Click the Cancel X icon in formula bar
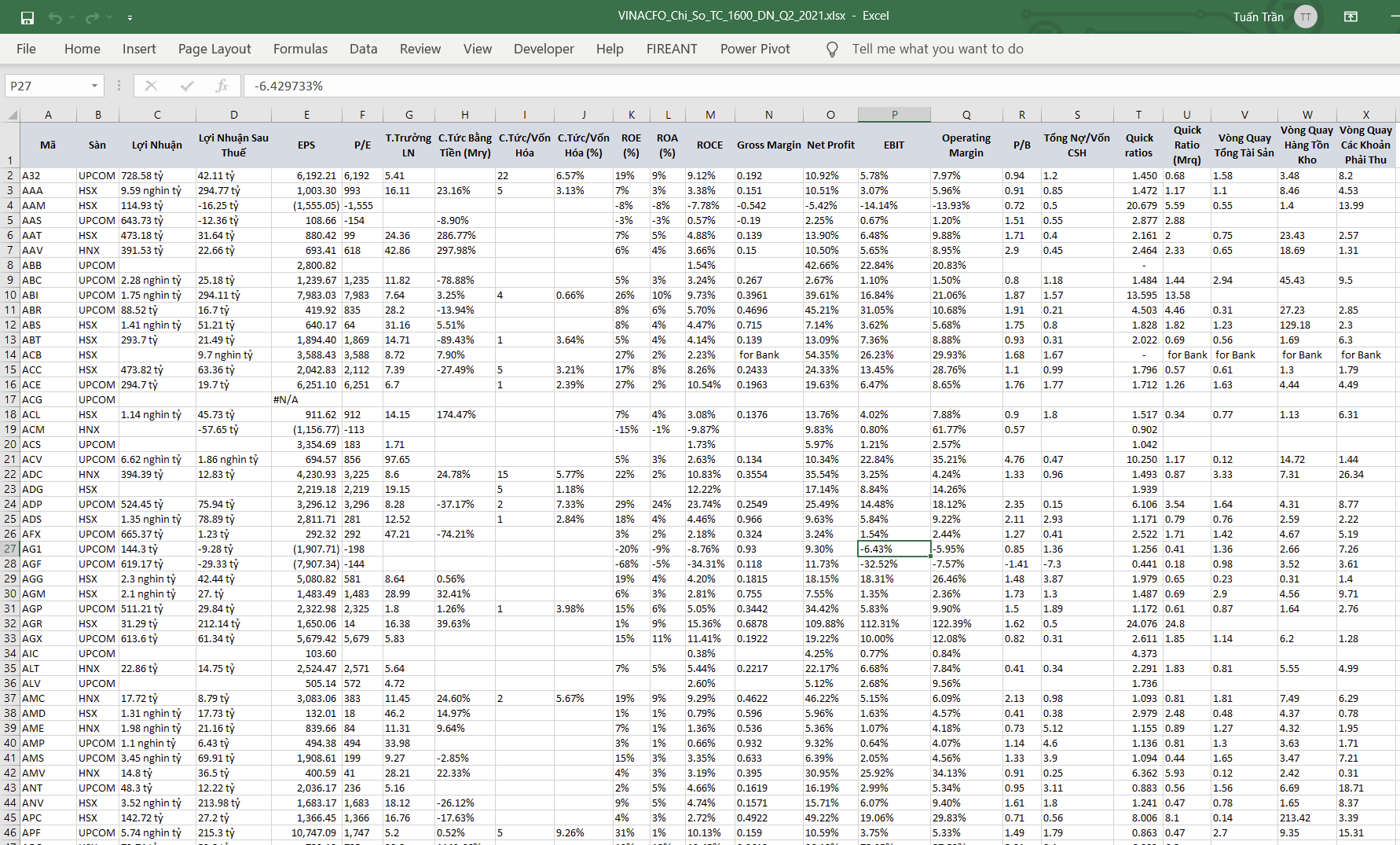1400x845 pixels. click(x=151, y=86)
